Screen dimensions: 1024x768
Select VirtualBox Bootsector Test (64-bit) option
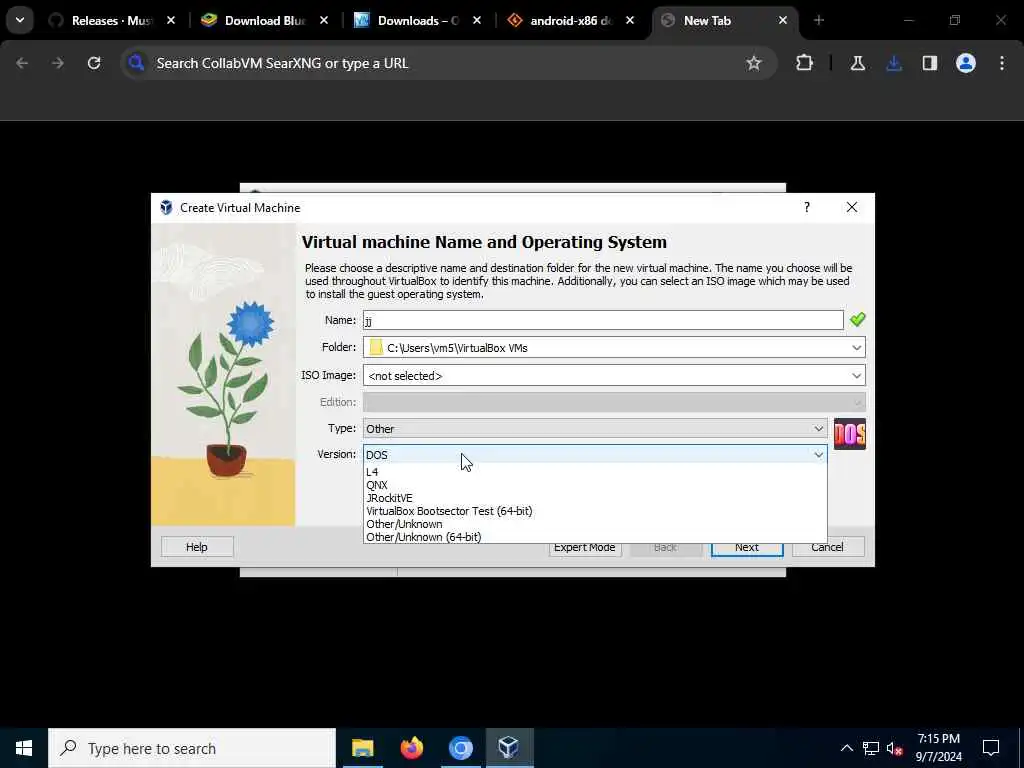pyautogui.click(x=595, y=511)
